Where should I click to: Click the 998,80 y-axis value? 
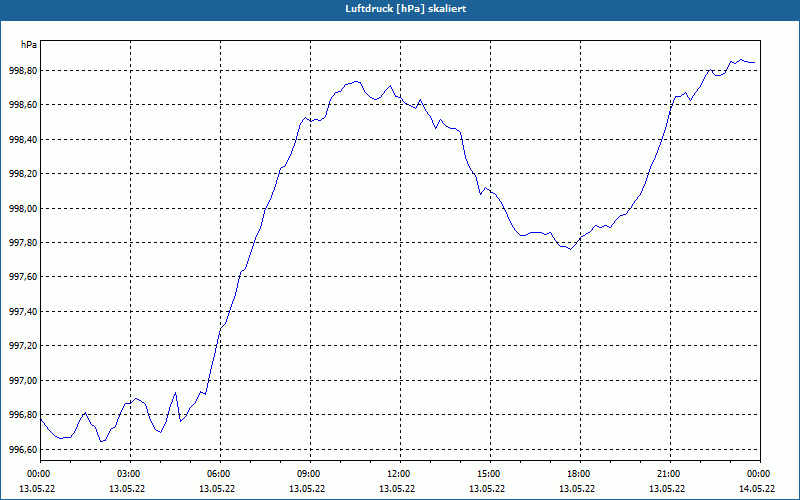[x=23, y=70]
